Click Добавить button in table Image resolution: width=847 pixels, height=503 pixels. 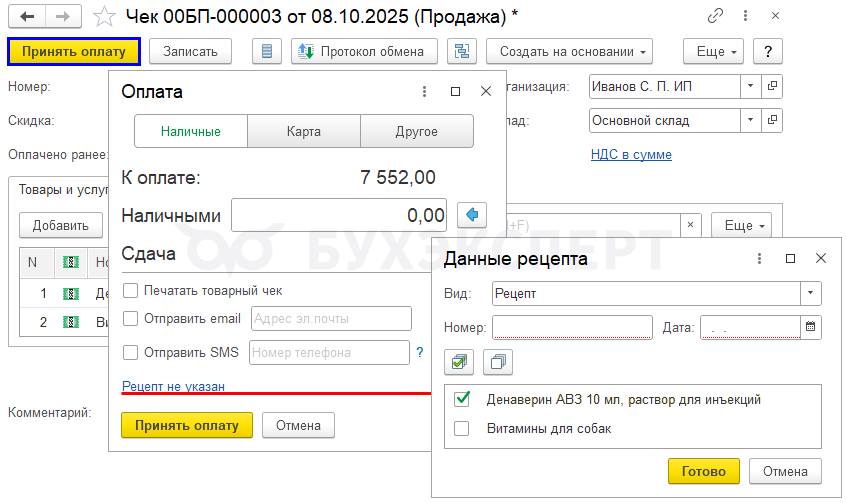60,225
